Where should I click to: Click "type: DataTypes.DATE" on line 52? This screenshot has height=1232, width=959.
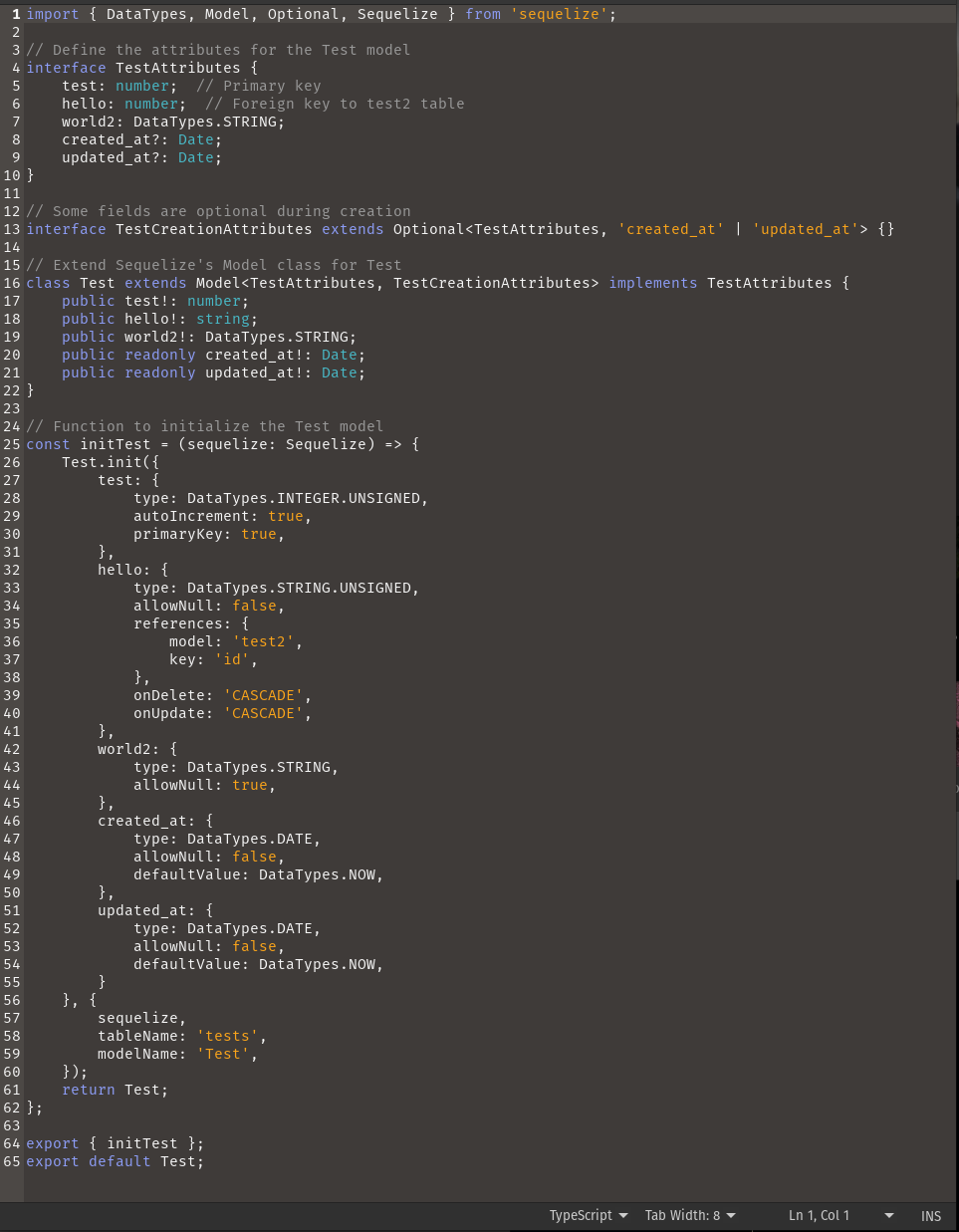coord(223,928)
